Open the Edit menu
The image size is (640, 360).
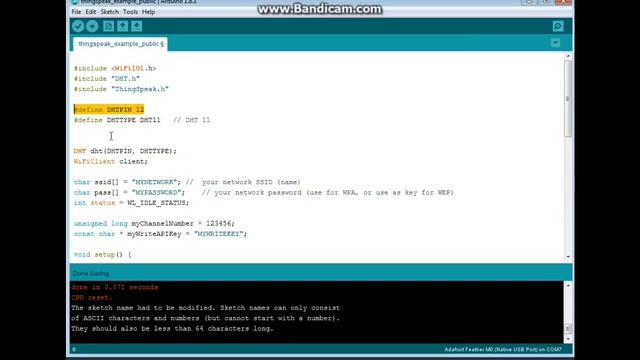pyautogui.click(x=91, y=12)
